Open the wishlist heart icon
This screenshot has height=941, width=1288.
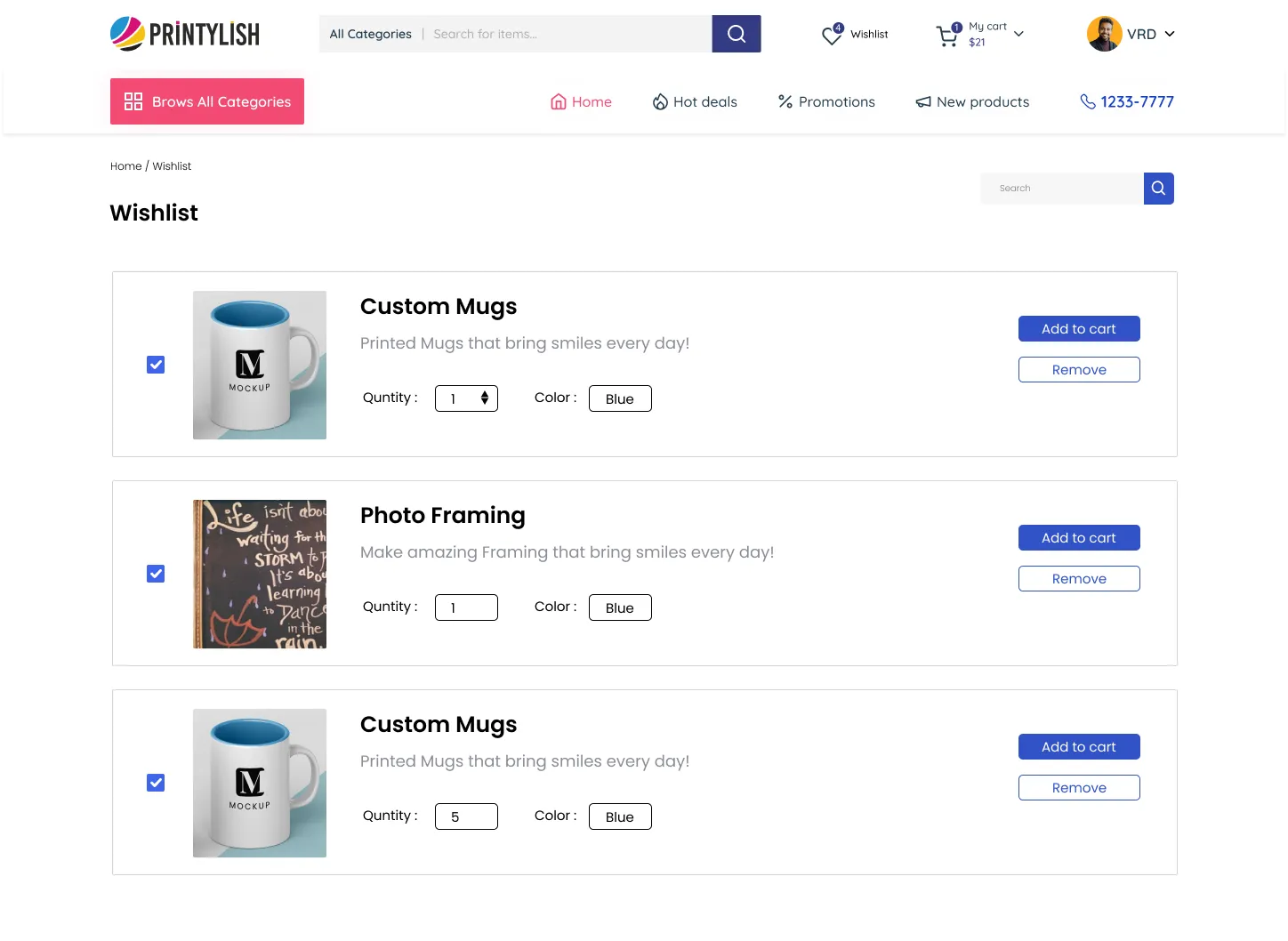(832, 35)
